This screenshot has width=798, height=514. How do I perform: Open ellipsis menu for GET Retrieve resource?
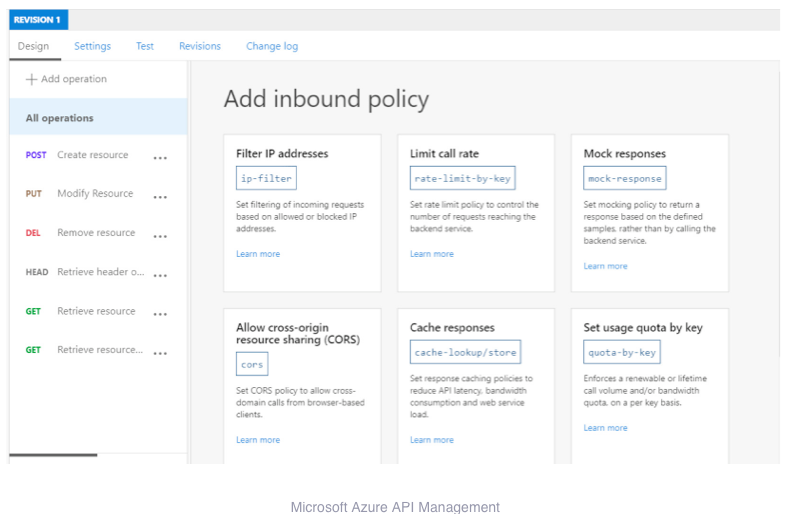[x=160, y=314]
